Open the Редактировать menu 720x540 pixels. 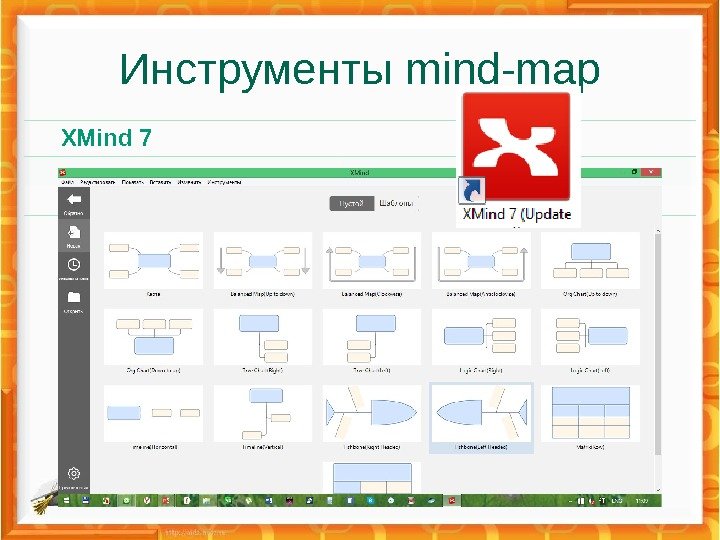[97, 182]
